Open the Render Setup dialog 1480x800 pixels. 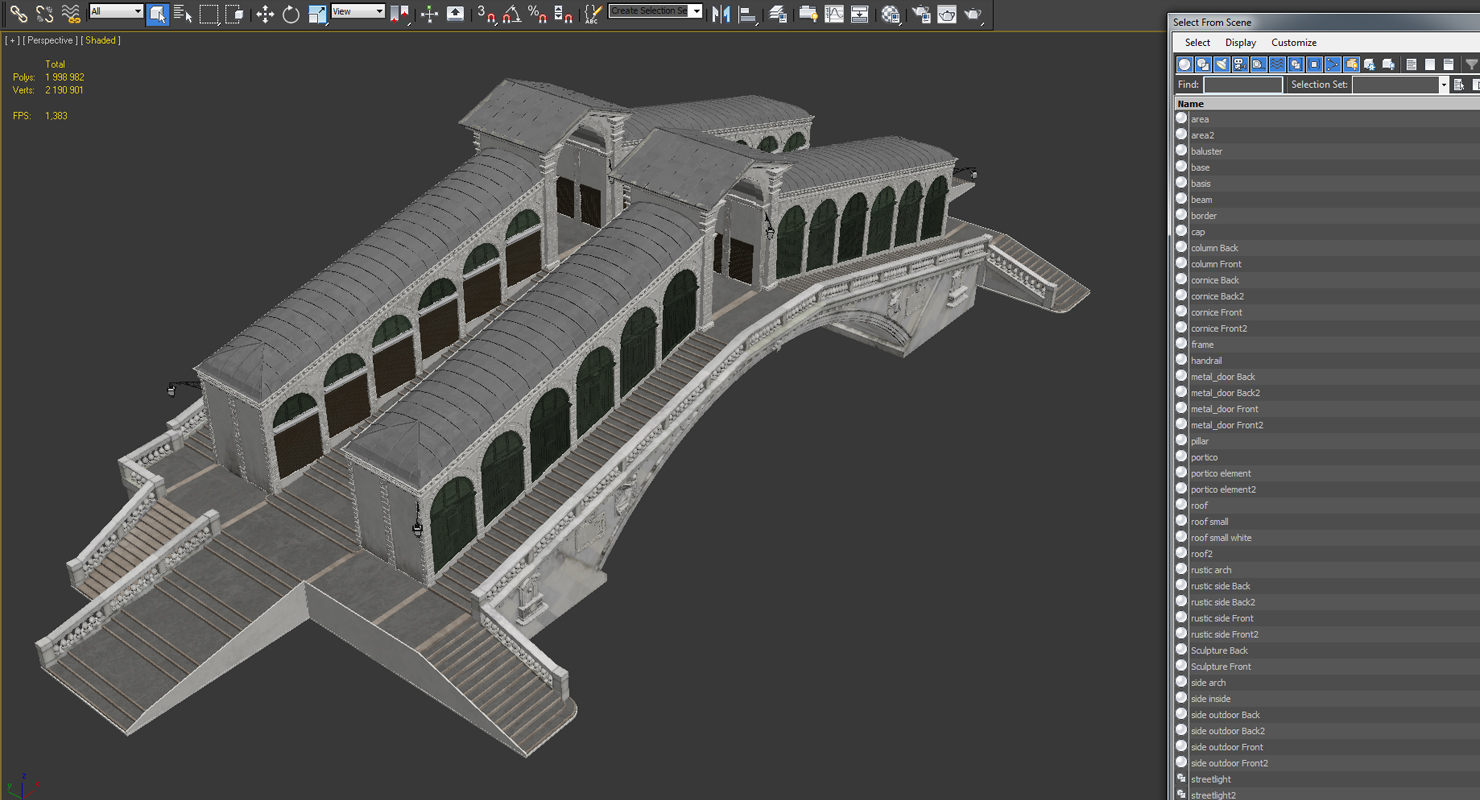pos(920,14)
